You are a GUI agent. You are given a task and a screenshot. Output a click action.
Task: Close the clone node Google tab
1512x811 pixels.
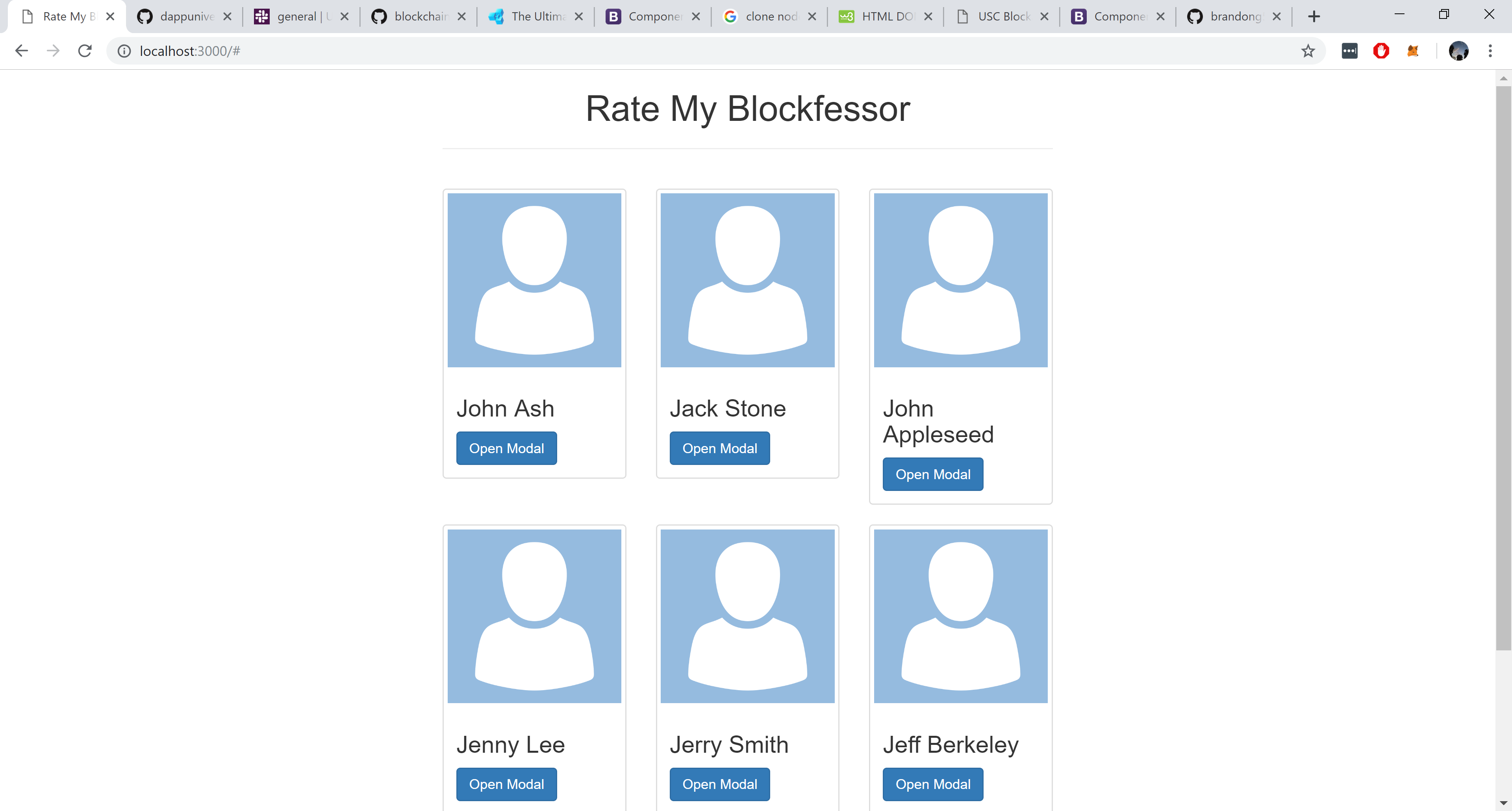coord(812,17)
